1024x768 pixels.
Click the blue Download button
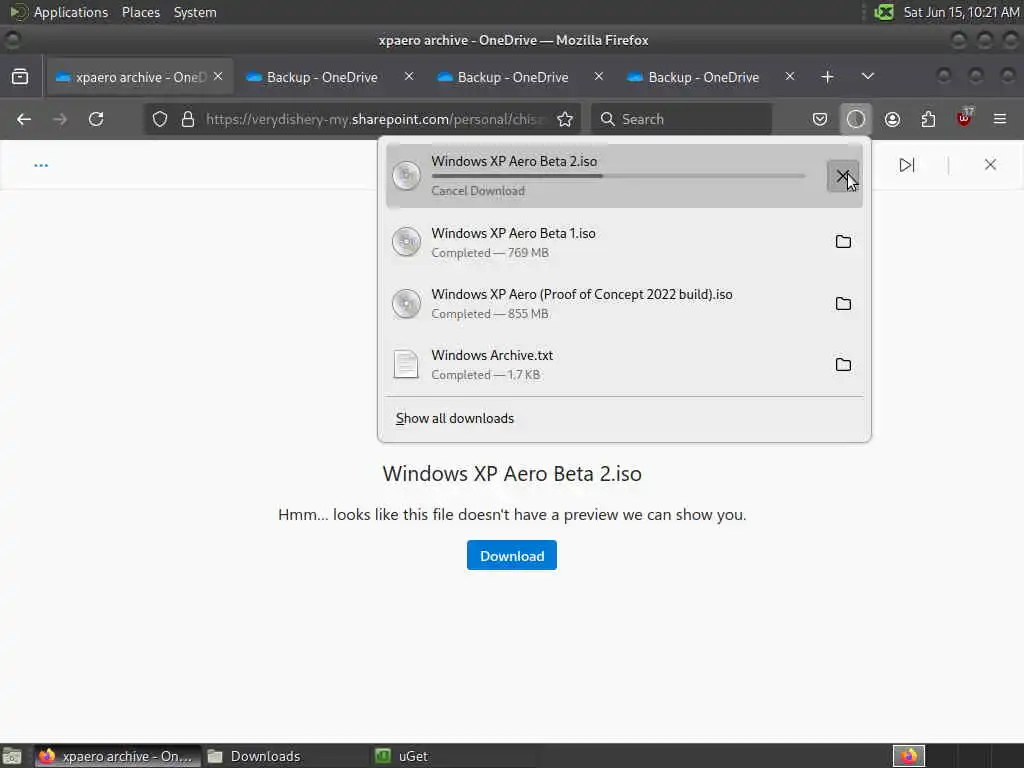point(511,555)
